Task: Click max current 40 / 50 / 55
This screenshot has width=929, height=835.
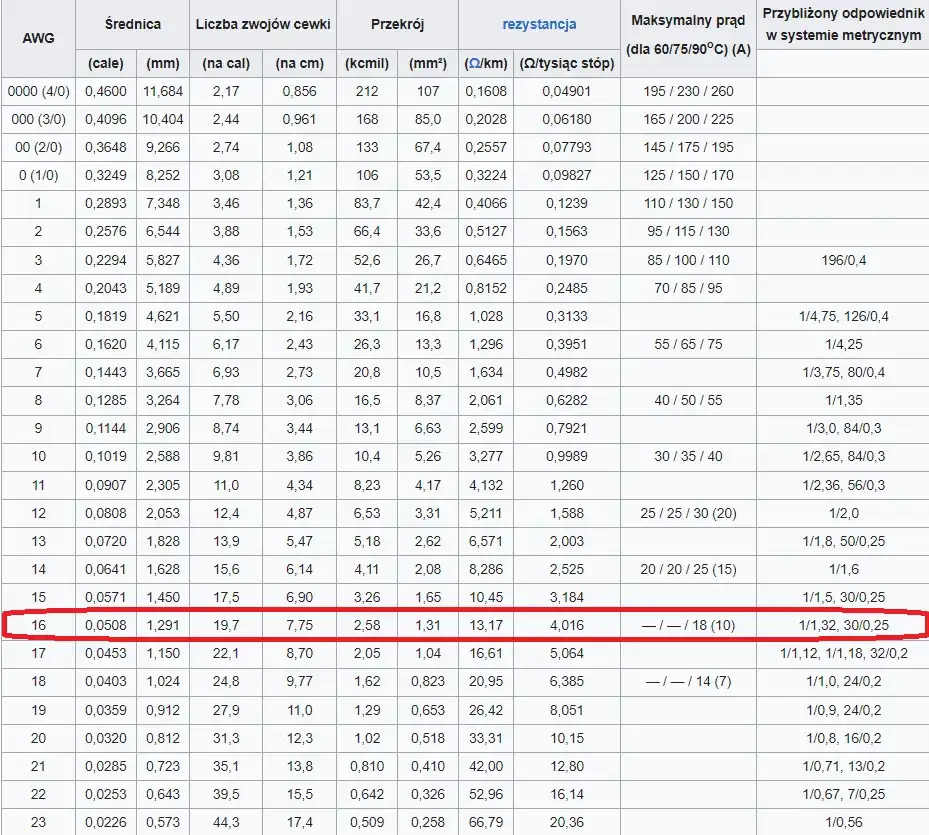Action: 688,400
